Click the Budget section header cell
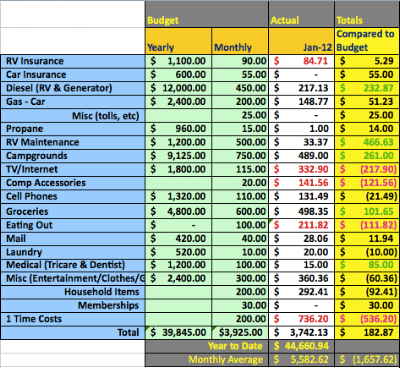 tap(207, 14)
